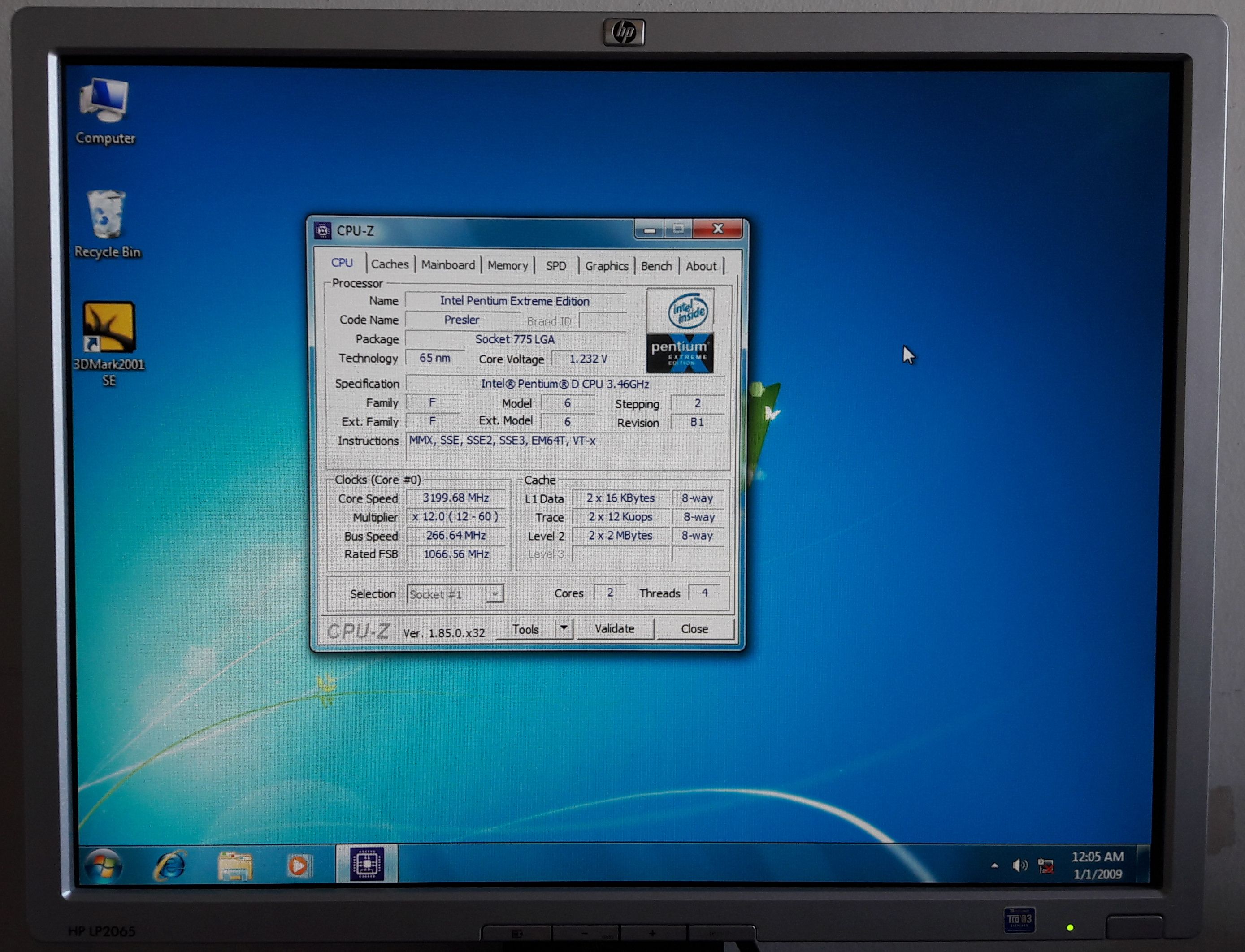Click the Trace 2 x 12 Kuops value
Screen dimensions: 1245x952
620,517
